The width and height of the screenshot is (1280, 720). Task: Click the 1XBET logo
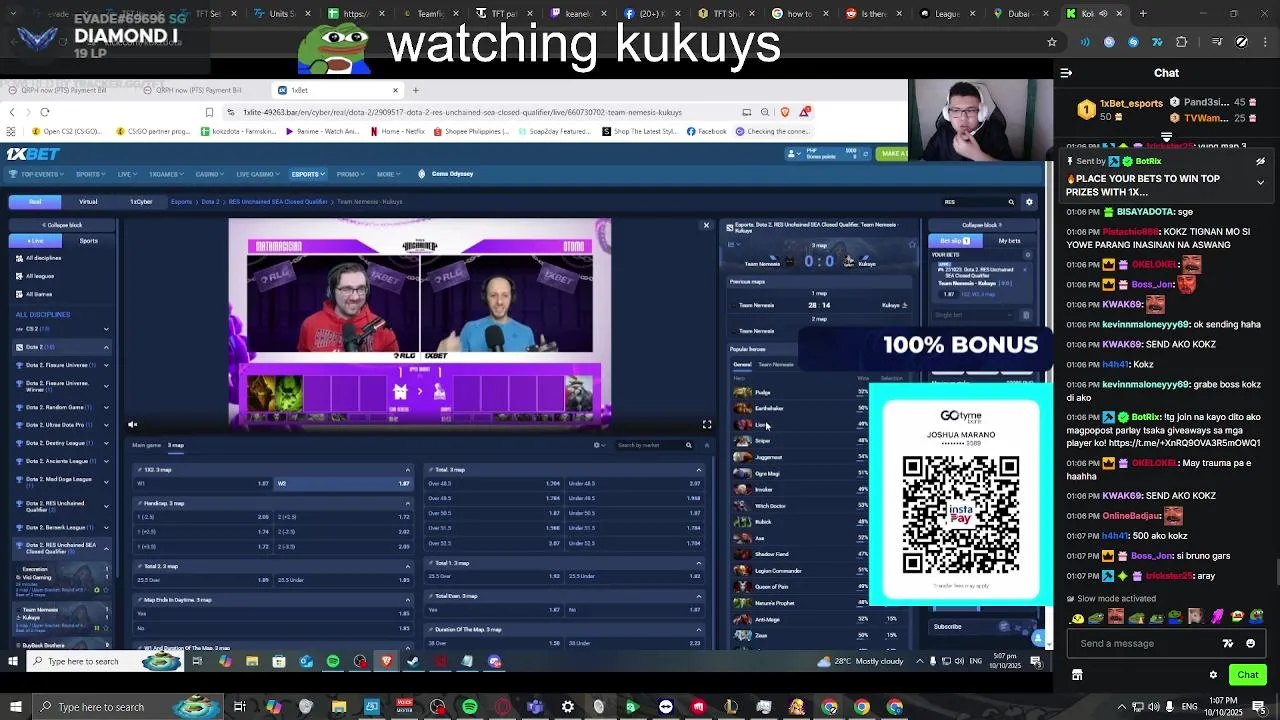pos(33,154)
